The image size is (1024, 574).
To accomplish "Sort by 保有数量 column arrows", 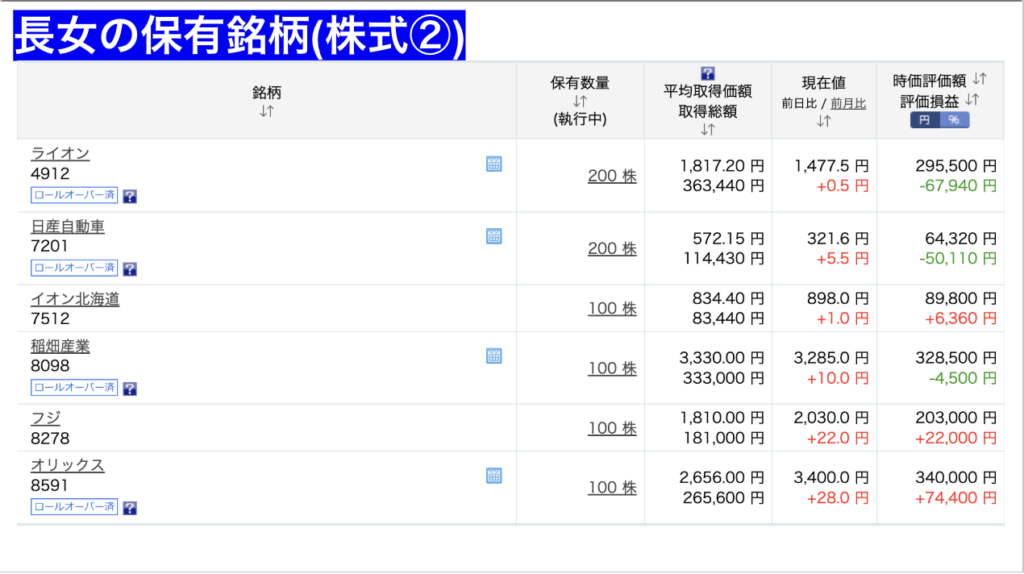I will (x=579, y=101).
